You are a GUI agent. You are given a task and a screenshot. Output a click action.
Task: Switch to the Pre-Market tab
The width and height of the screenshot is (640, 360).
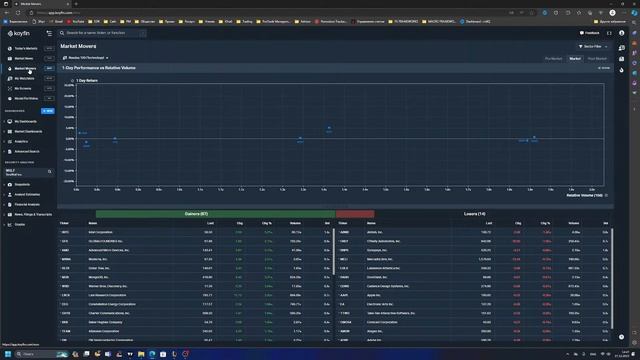tap(553, 59)
